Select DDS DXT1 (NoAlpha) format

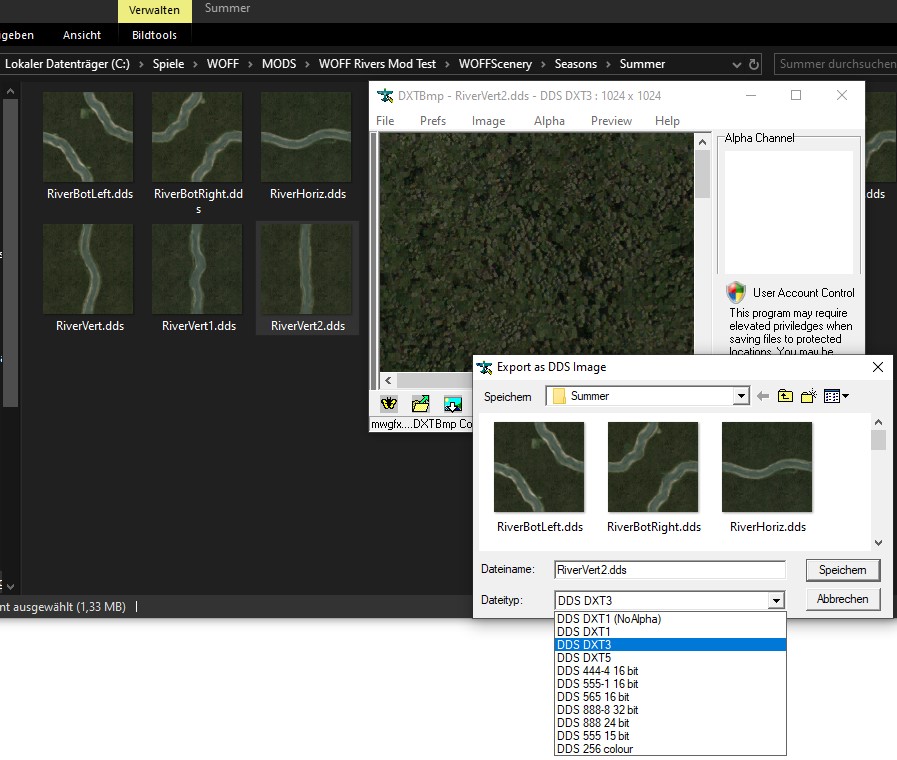point(670,619)
